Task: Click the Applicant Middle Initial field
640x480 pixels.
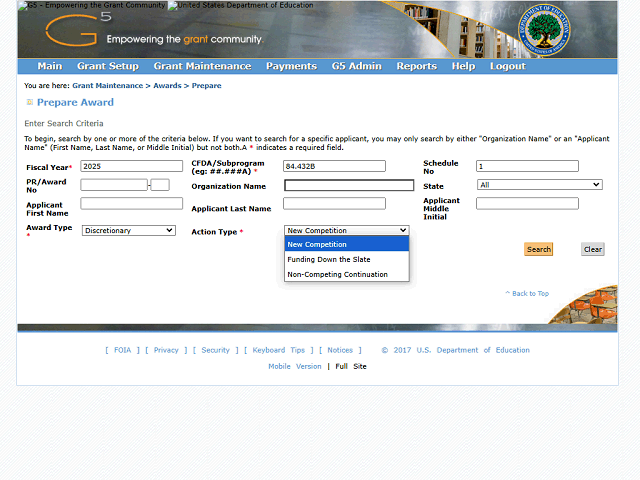Action: 527,204
